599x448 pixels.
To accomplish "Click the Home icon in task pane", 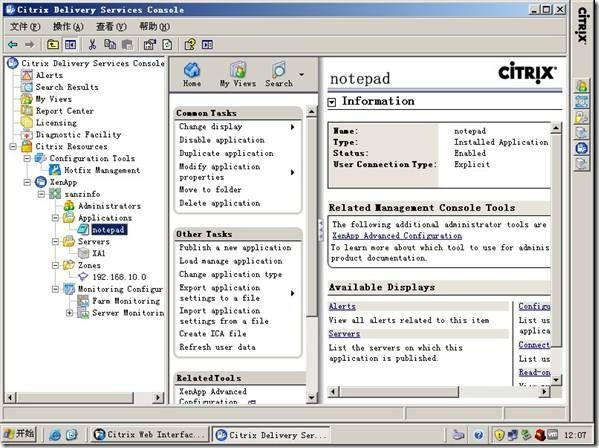I will click(x=192, y=75).
